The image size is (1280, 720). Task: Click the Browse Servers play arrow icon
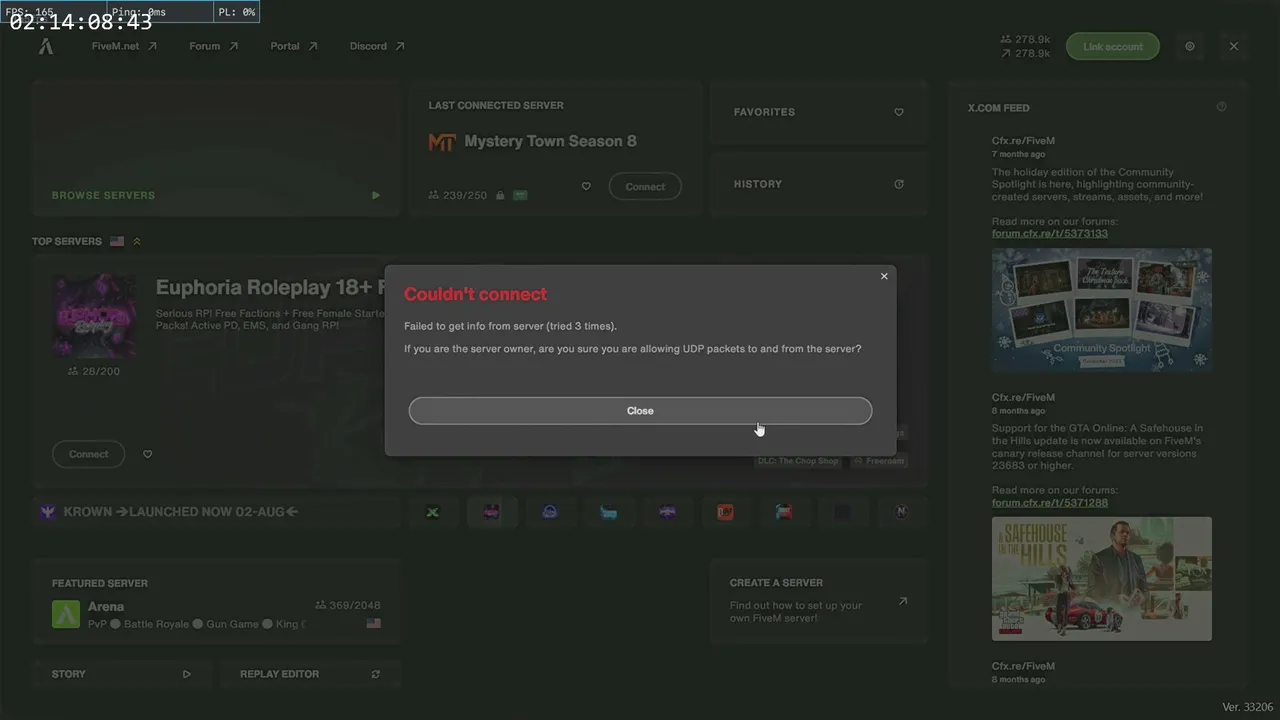coord(376,196)
